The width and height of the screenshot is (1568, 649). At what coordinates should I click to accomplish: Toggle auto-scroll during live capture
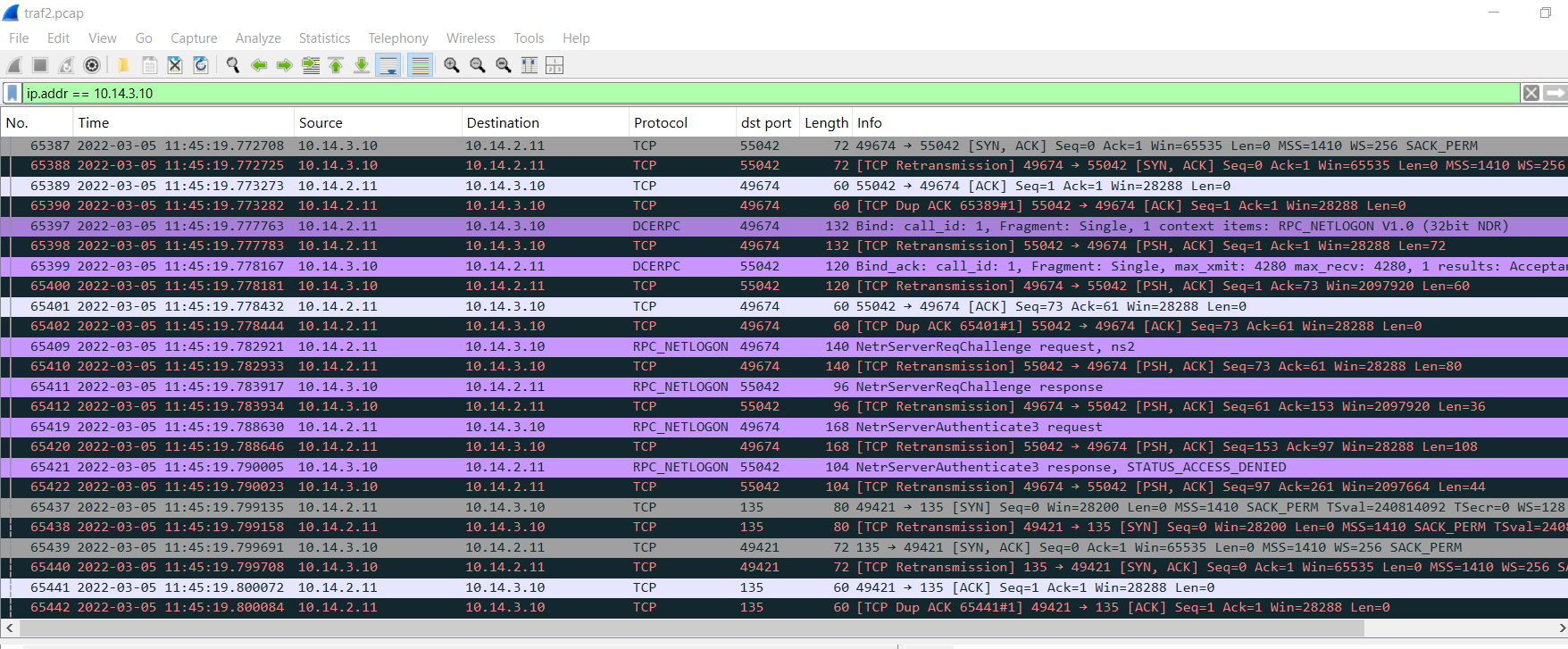[388, 65]
